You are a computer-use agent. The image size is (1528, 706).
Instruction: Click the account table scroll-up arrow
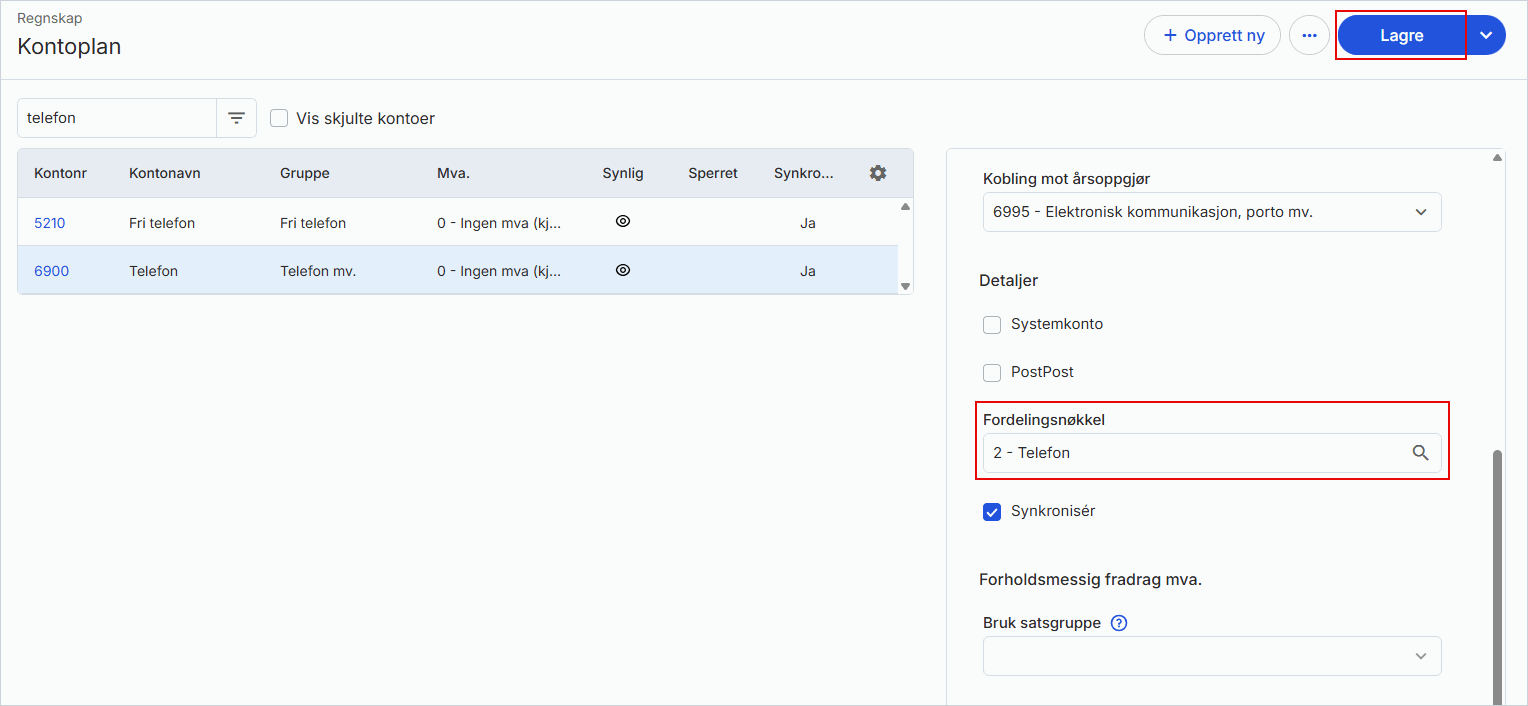(x=905, y=207)
